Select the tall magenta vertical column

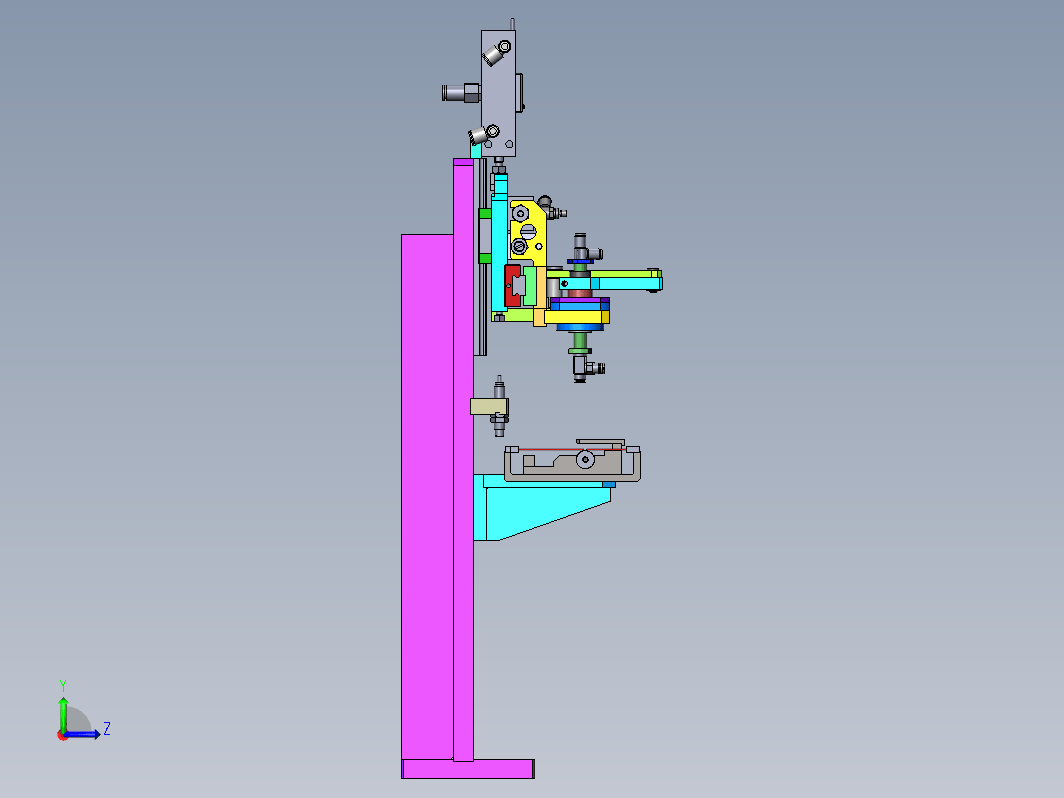pyautogui.click(x=463, y=460)
